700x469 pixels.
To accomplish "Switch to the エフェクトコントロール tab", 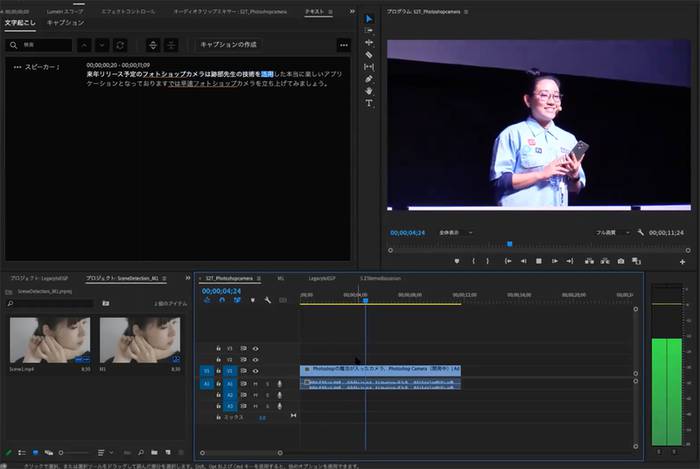I will [x=128, y=12].
